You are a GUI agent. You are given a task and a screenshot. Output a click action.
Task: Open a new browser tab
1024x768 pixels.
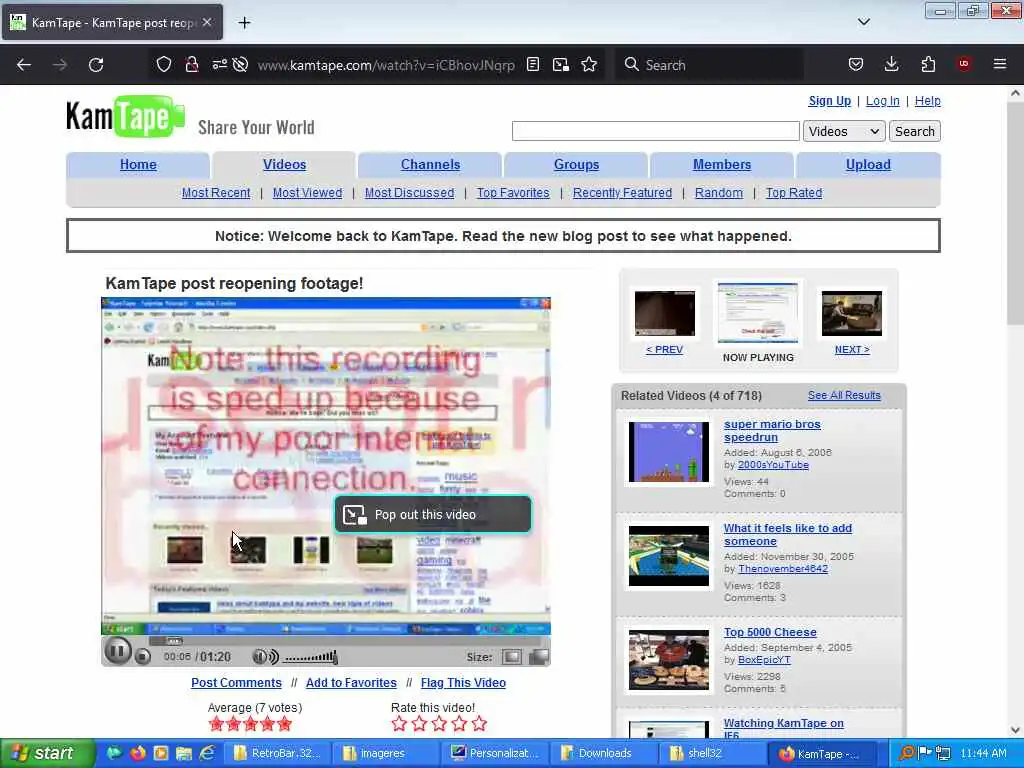[244, 23]
